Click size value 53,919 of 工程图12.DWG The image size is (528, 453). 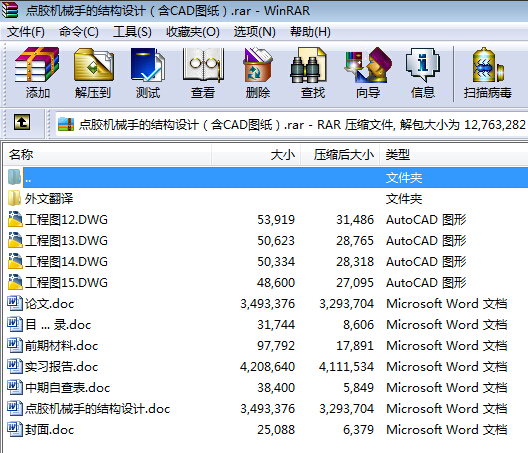click(276, 220)
